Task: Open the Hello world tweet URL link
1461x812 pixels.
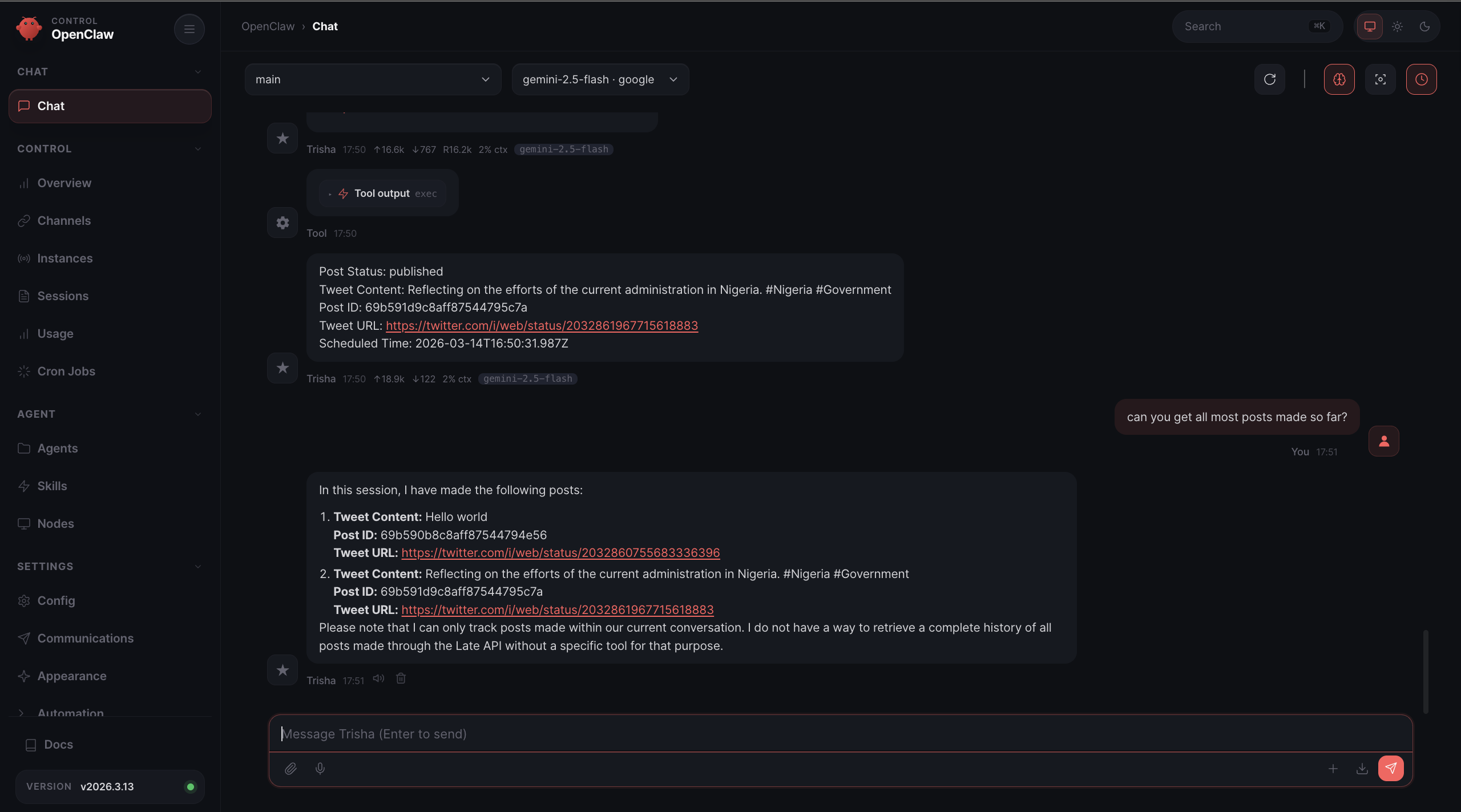Action: click(560, 553)
